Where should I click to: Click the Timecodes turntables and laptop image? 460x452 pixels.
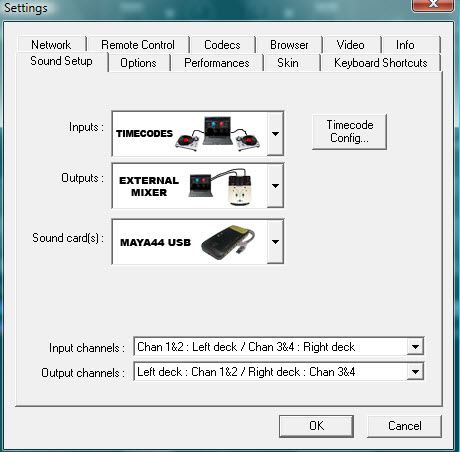[x=218, y=134]
